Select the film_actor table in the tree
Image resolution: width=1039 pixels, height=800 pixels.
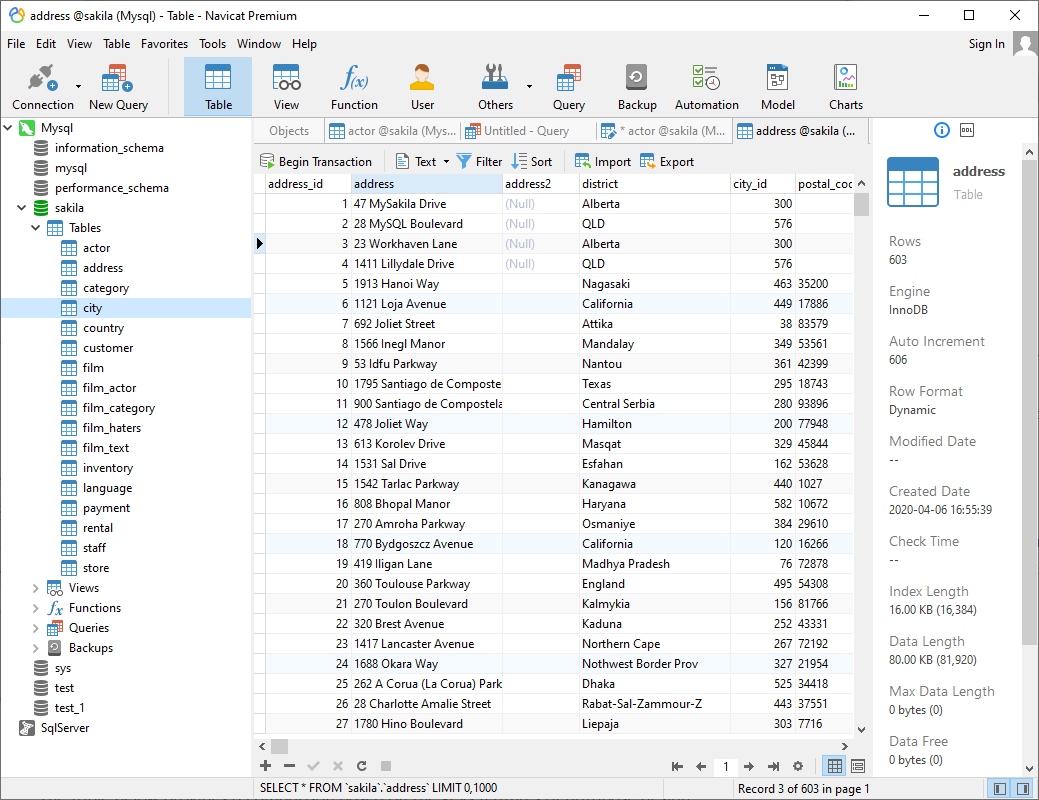pyautogui.click(x=109, y=388)
